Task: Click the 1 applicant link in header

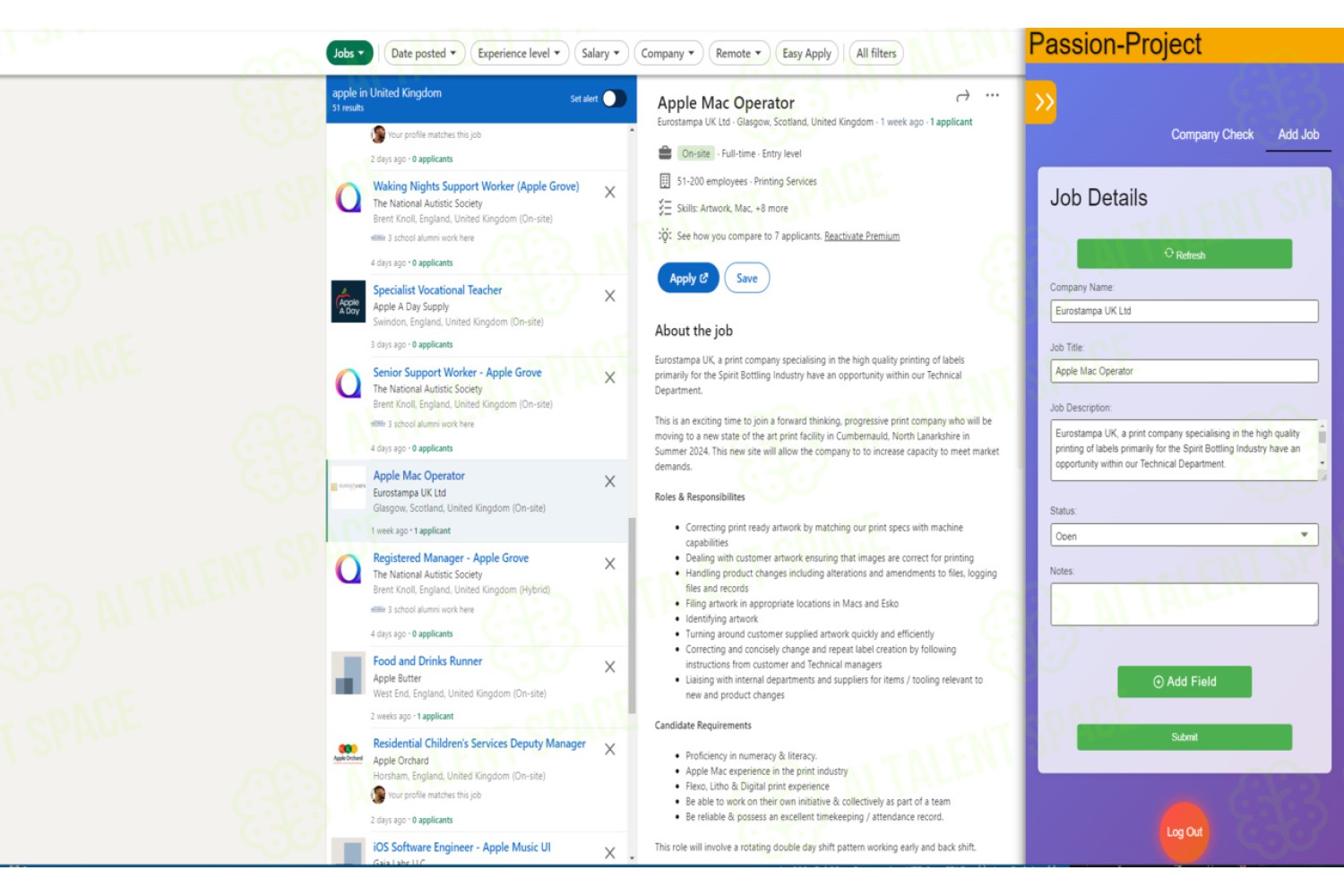Action: [951, 122]
